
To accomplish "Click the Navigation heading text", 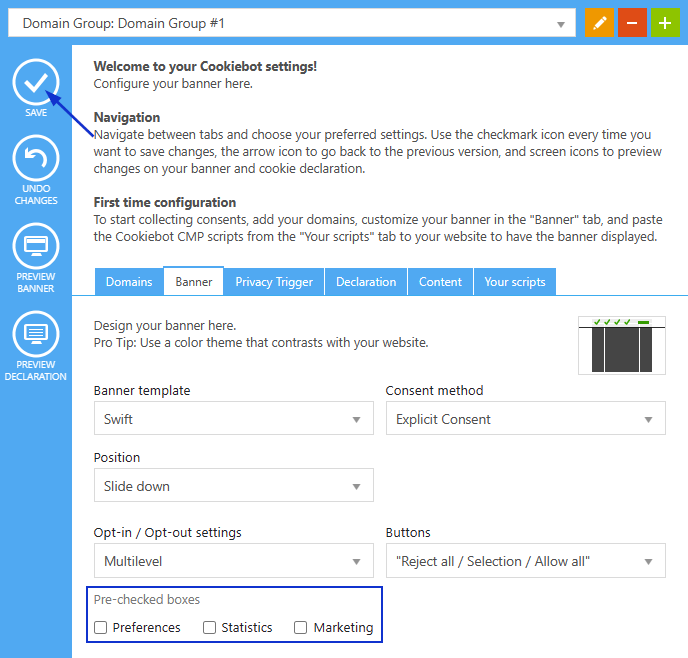I will (x=127, y=118).
